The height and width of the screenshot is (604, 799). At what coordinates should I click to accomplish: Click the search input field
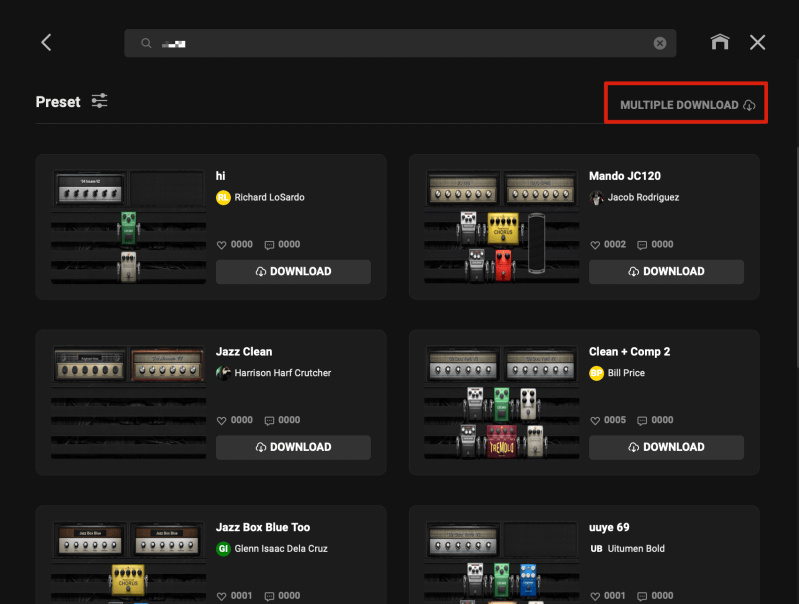(x=400, y=43)
